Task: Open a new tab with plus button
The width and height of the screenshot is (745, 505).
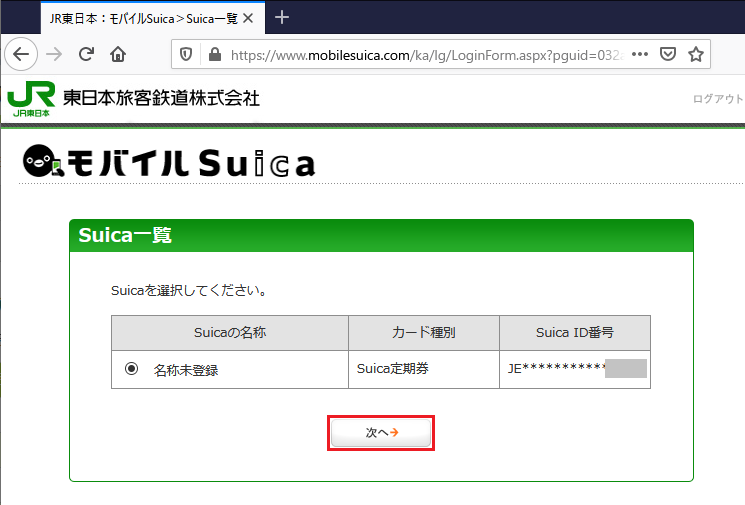Action: pos(282,18)
